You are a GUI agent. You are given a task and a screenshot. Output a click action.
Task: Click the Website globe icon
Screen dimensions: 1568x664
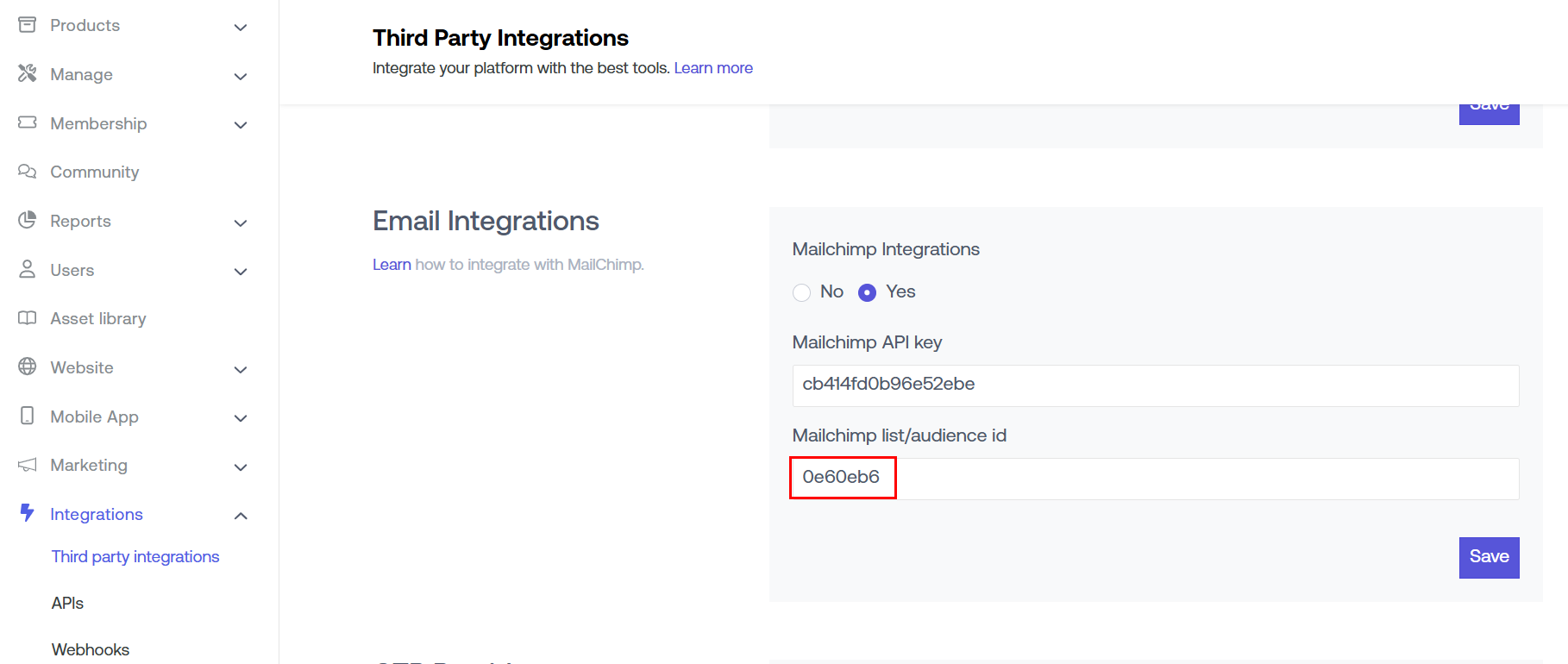point(28,367)
